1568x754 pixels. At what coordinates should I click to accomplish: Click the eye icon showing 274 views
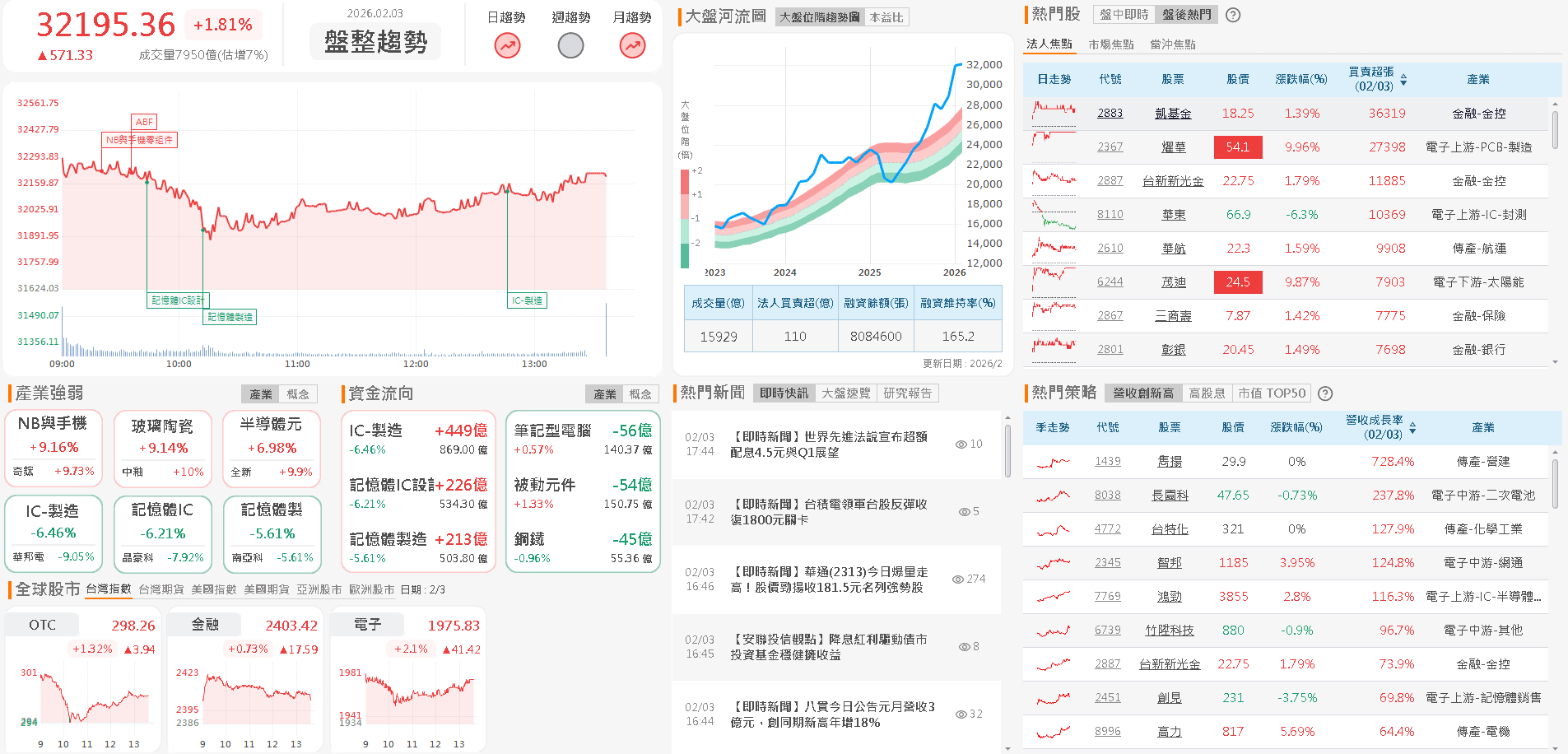957,579
